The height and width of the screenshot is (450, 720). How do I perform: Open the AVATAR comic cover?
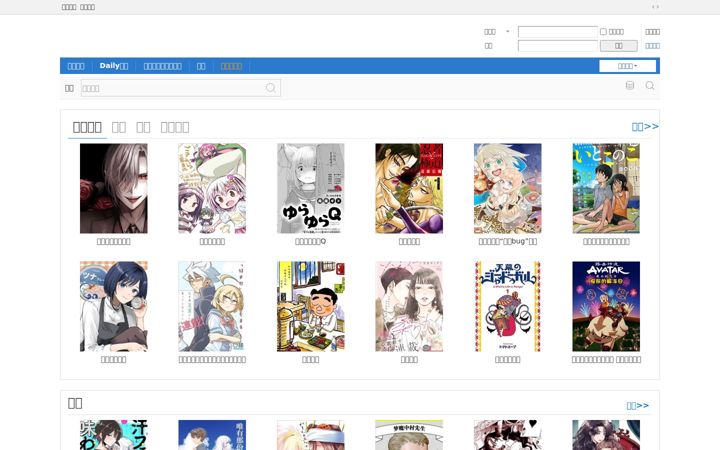pos(606,306)
